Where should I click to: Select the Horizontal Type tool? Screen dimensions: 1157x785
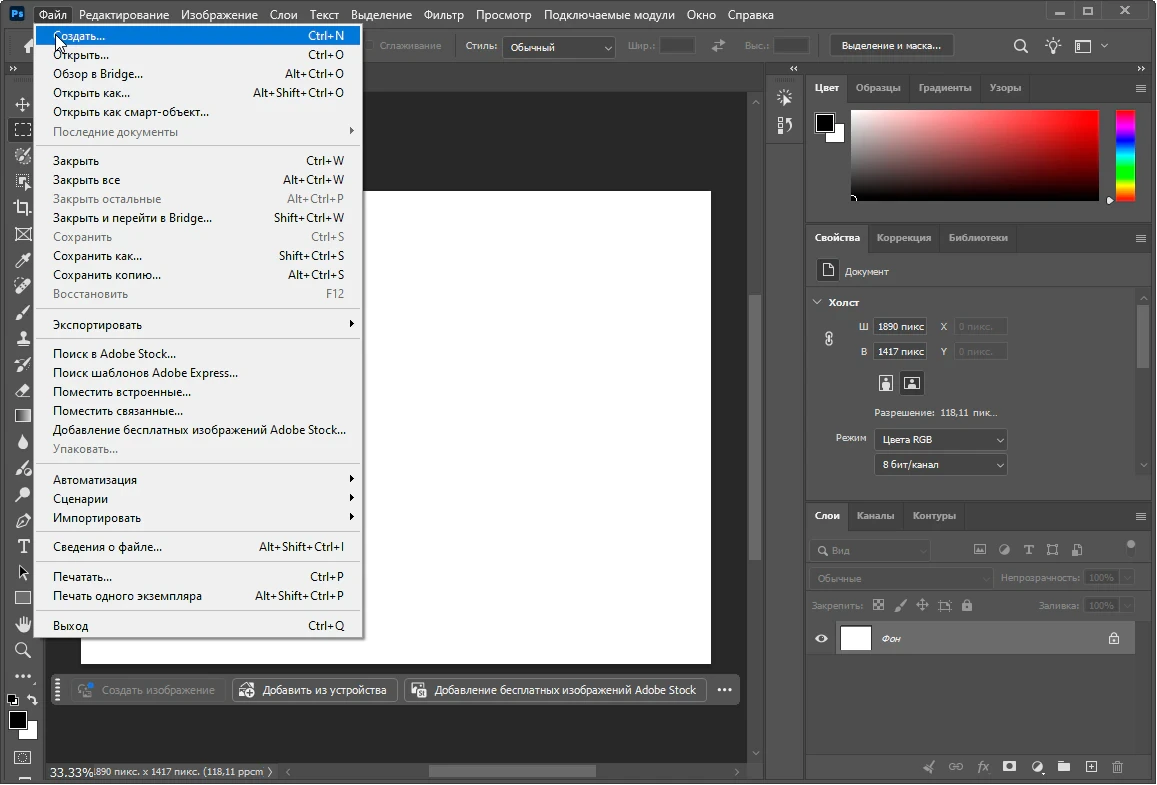tap(23, 546)
